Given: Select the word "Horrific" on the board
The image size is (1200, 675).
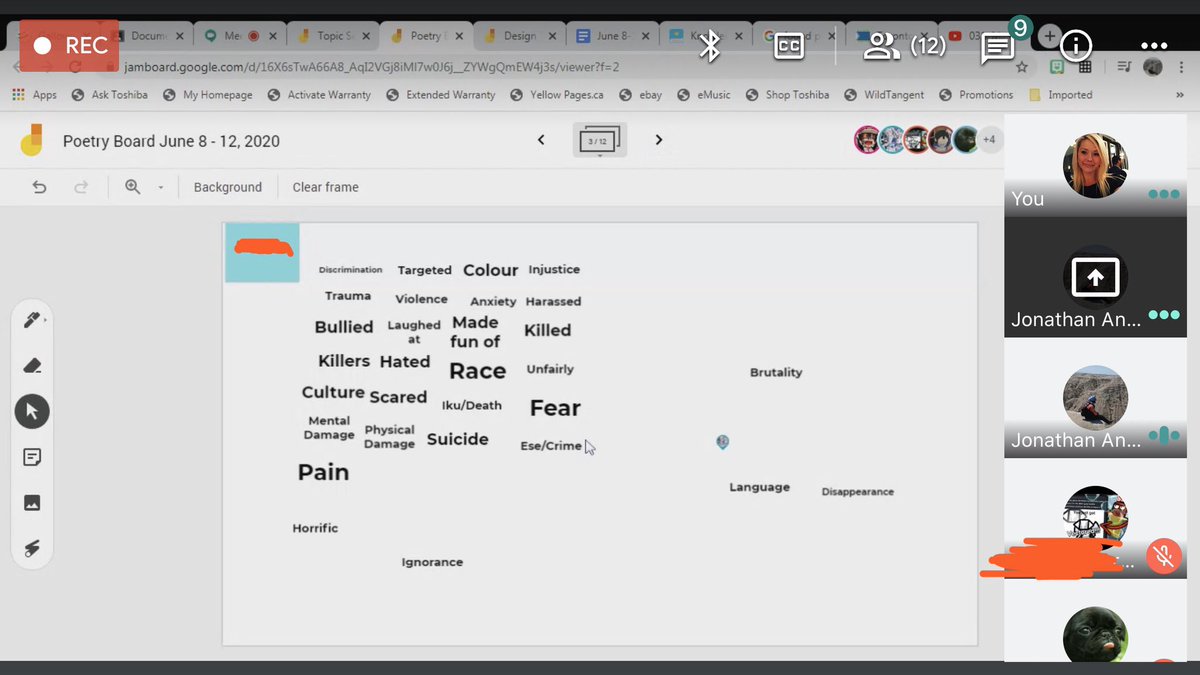Looking at the screenshot, I should [x=315, y=528].
